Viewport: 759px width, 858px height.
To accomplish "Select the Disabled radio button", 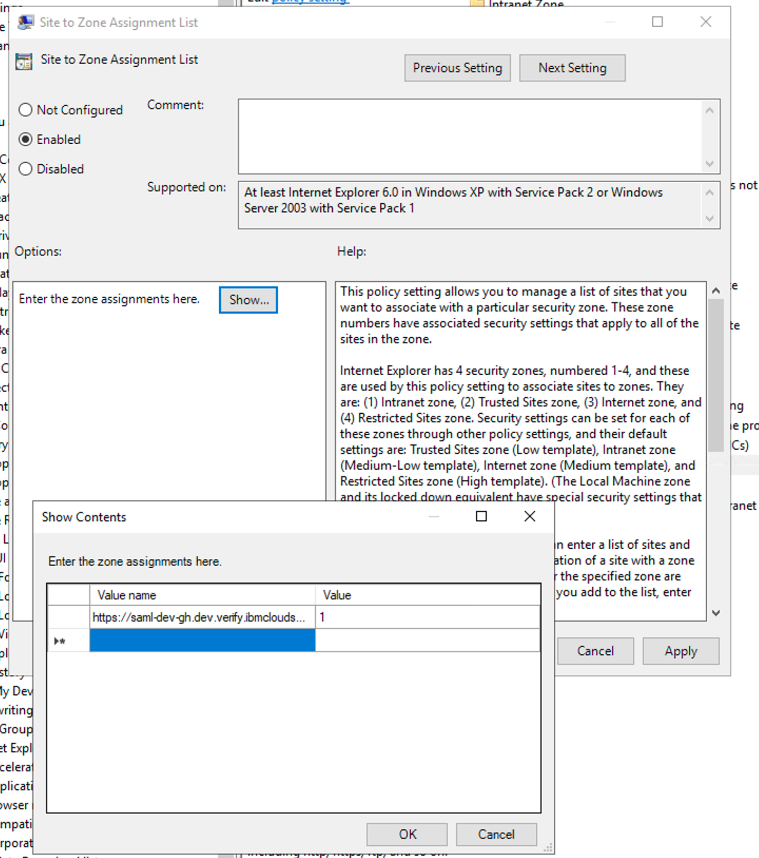I will [25, 169].
